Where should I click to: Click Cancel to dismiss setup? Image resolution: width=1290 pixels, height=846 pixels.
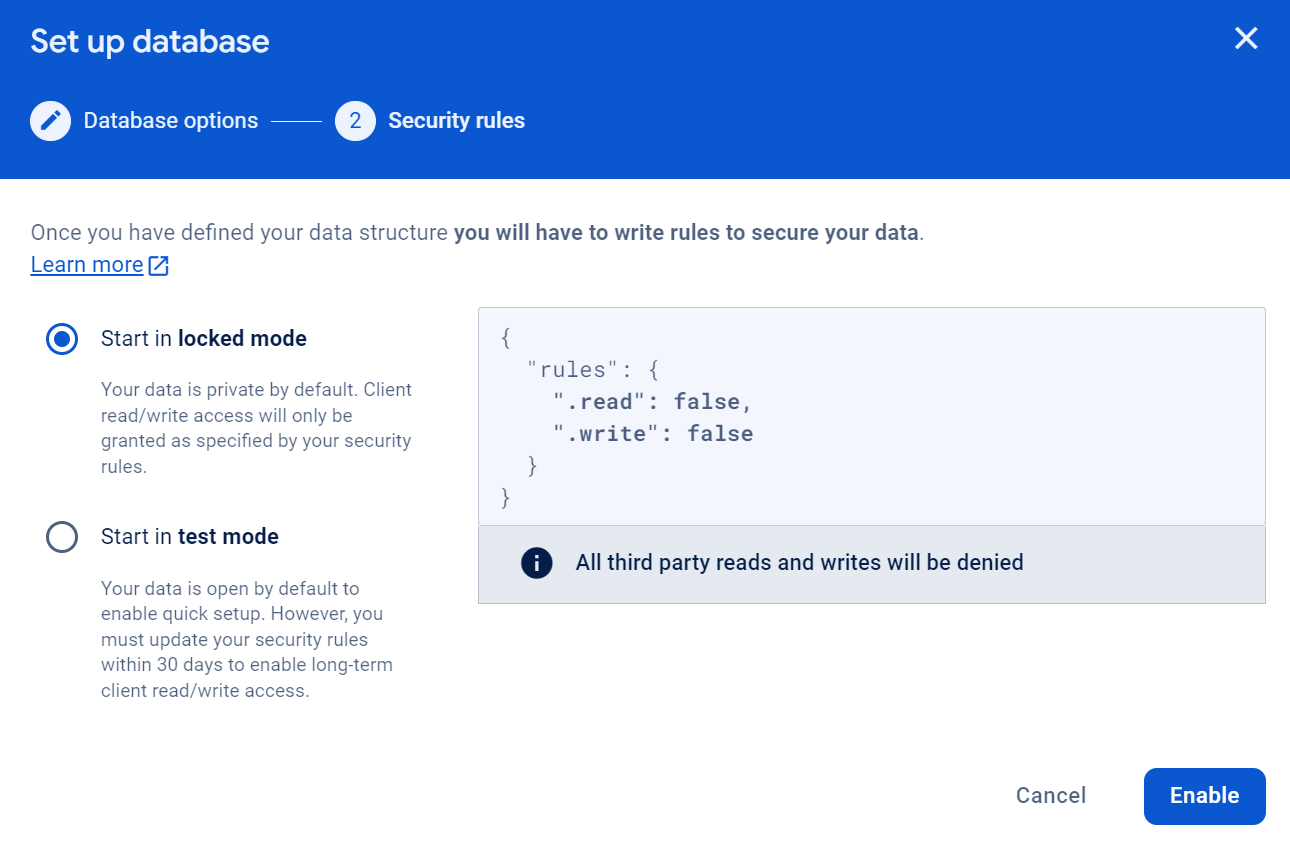point(1050,795)
